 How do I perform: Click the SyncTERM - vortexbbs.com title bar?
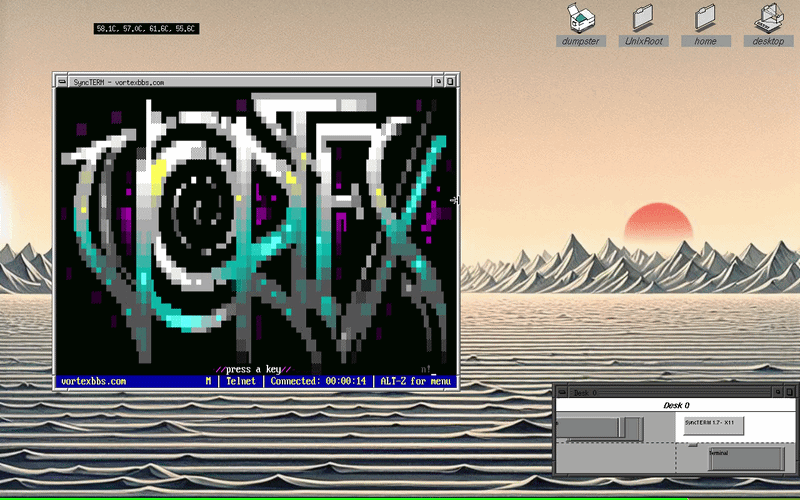tap(250, 82)
